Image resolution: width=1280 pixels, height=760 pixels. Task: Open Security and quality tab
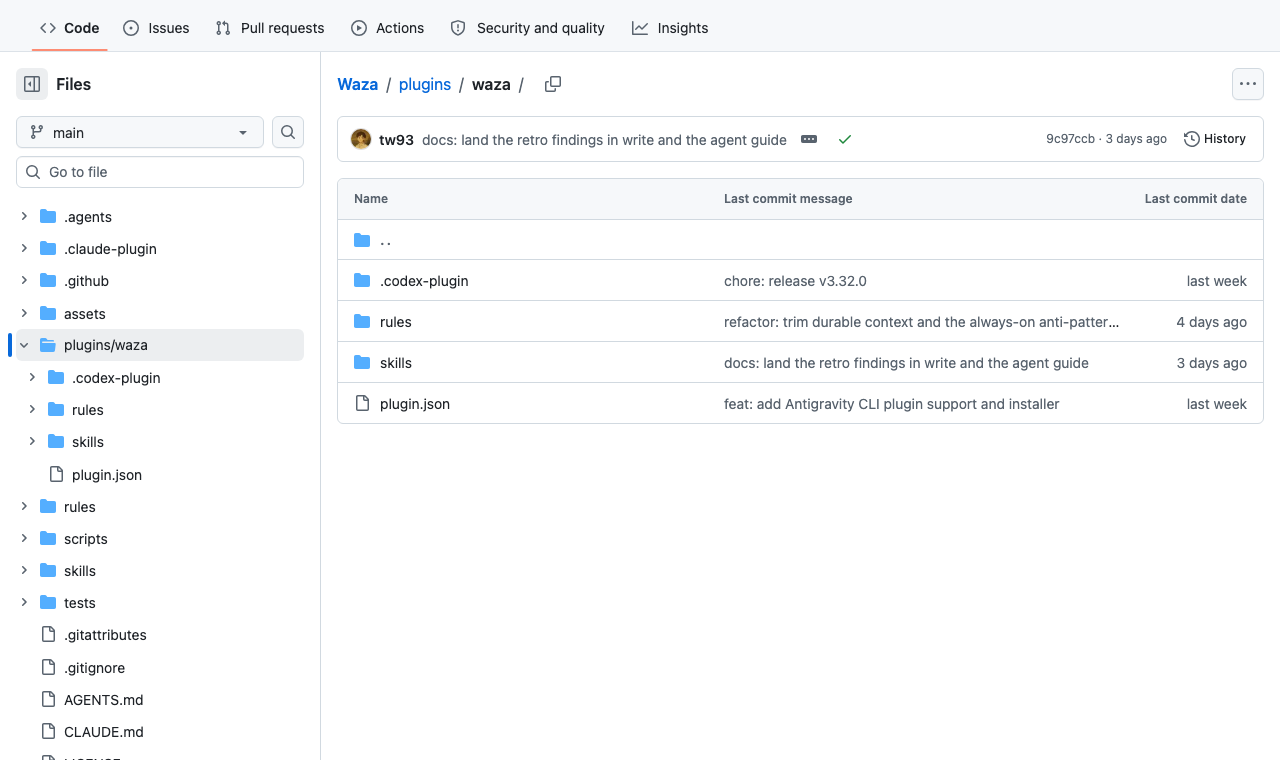[527, 28]
